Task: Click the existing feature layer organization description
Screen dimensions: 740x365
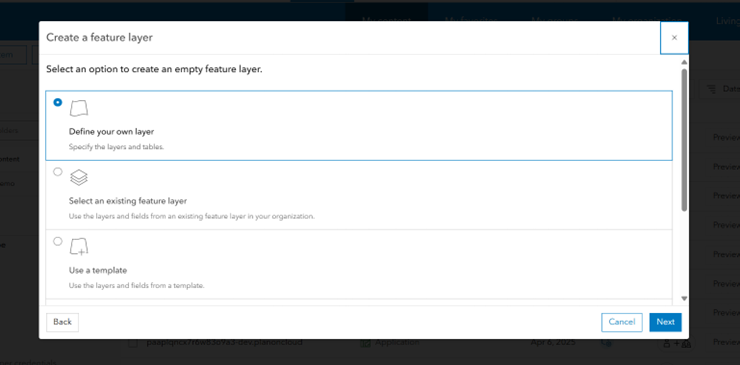Action: (192, 217)
